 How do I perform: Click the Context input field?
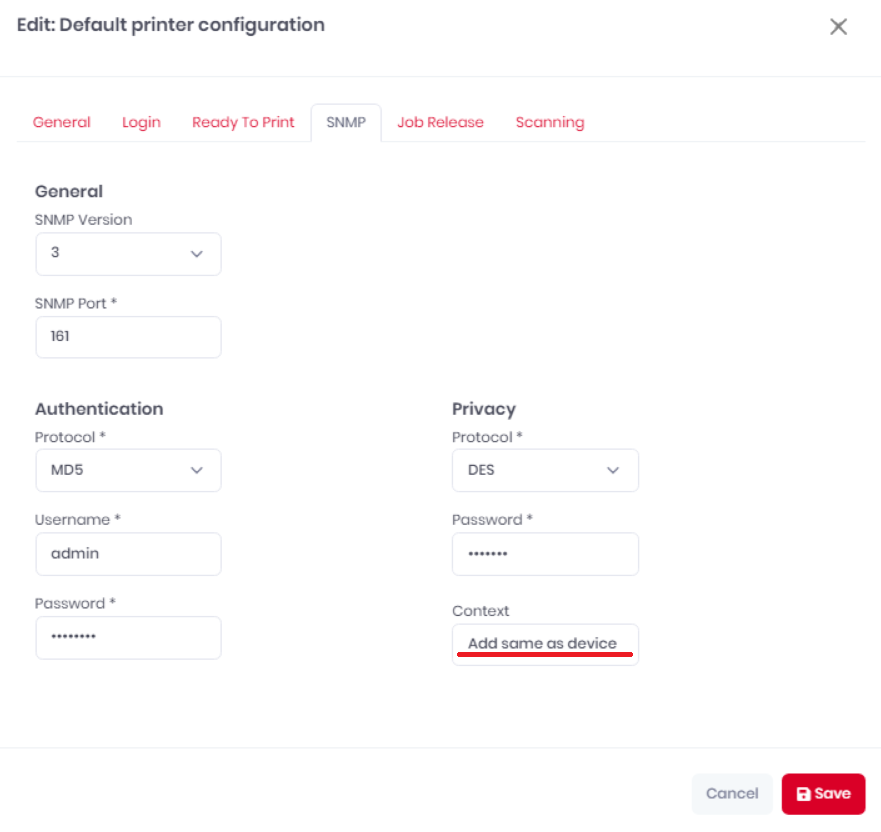point(545,644)
